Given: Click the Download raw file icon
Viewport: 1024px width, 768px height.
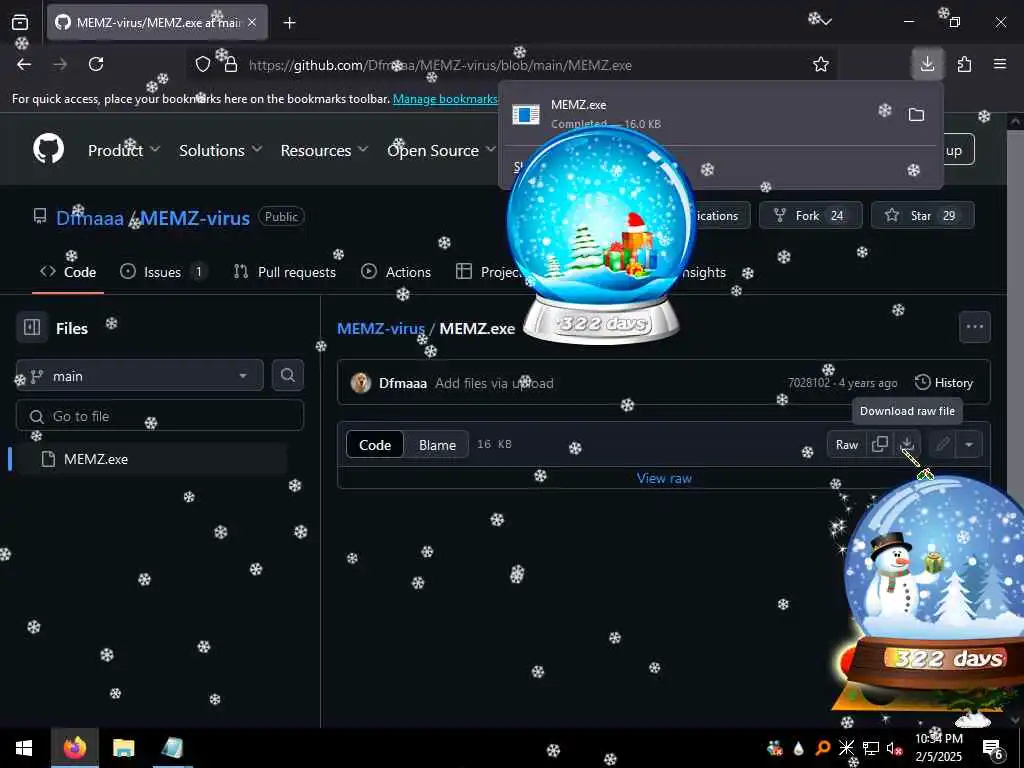Looking at the screenshot, I should pyautogui.click(x=907, y=444).
